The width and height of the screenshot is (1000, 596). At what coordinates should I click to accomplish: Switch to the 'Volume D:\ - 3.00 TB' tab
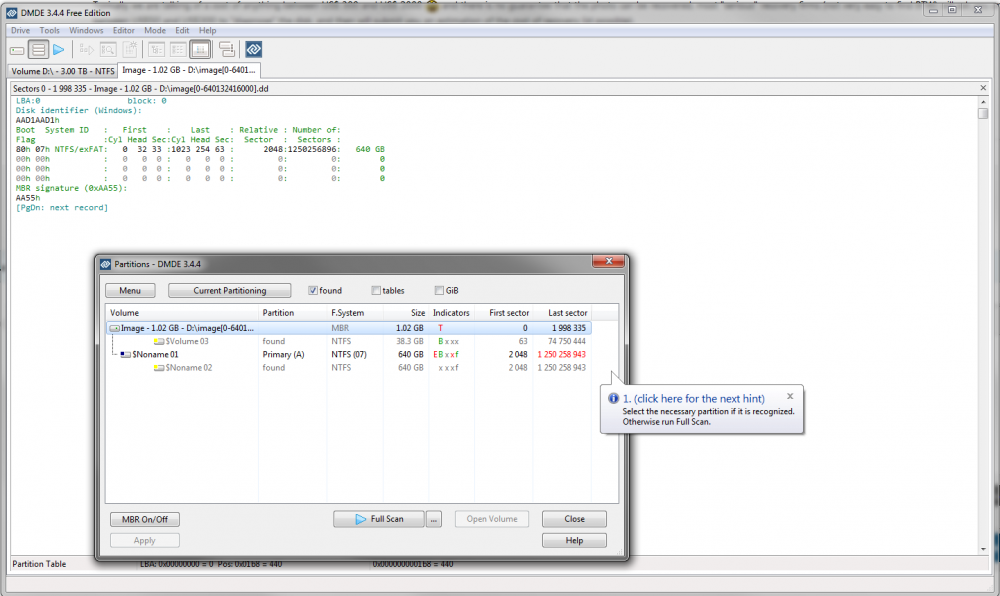[60, 71]
